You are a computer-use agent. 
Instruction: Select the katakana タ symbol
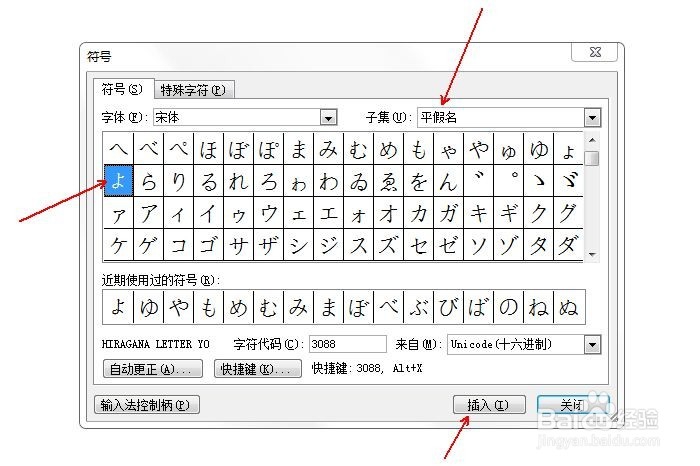click(x=538, y=245)
